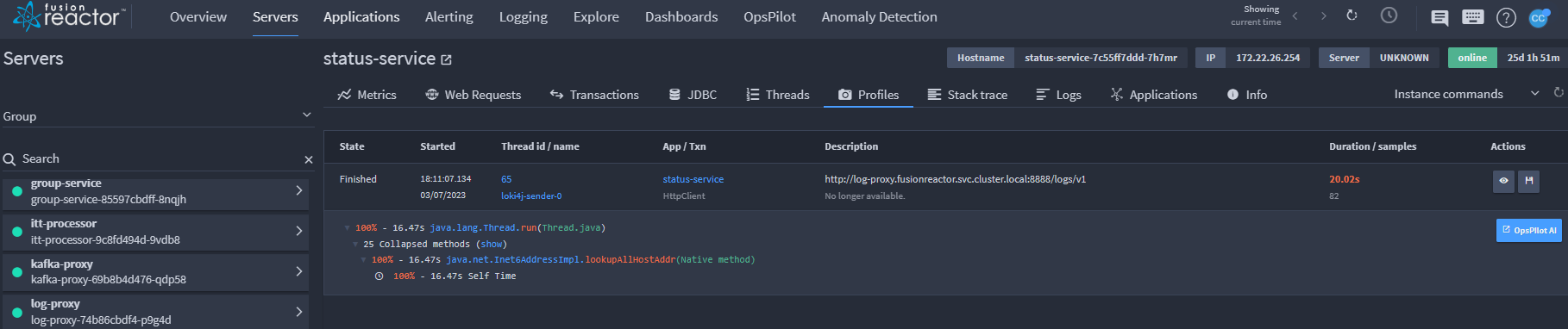Switch to the JDBC tab

click(x=693, y=95)
